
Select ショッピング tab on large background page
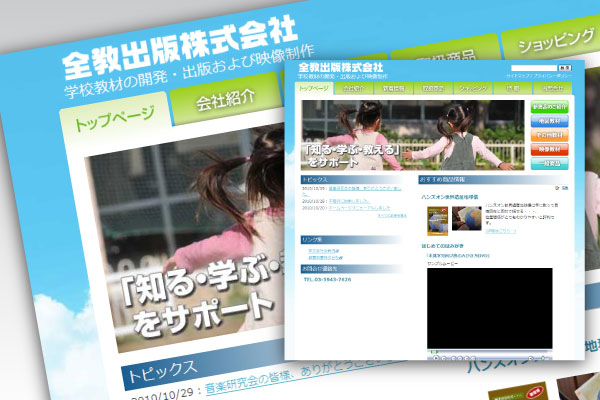click(554, 41)
